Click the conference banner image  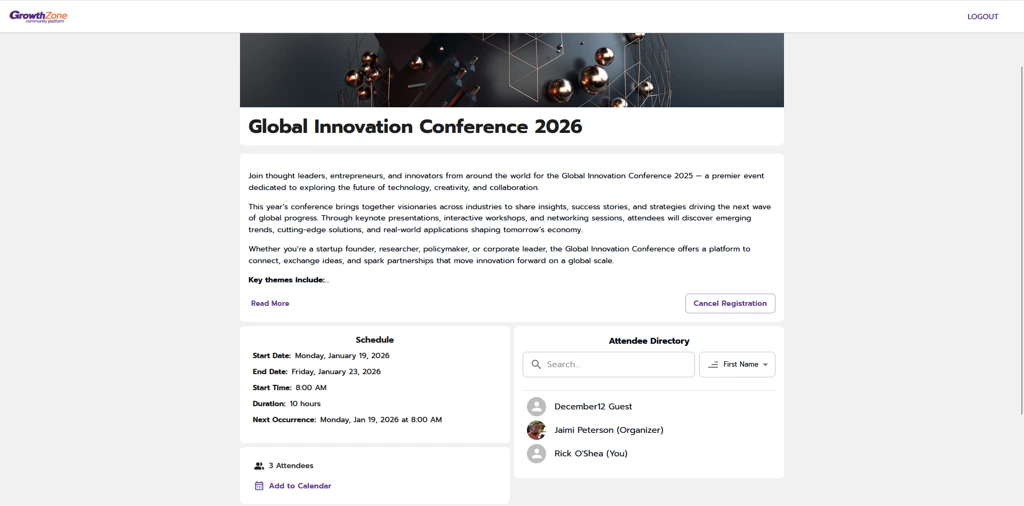click(512, 70)
